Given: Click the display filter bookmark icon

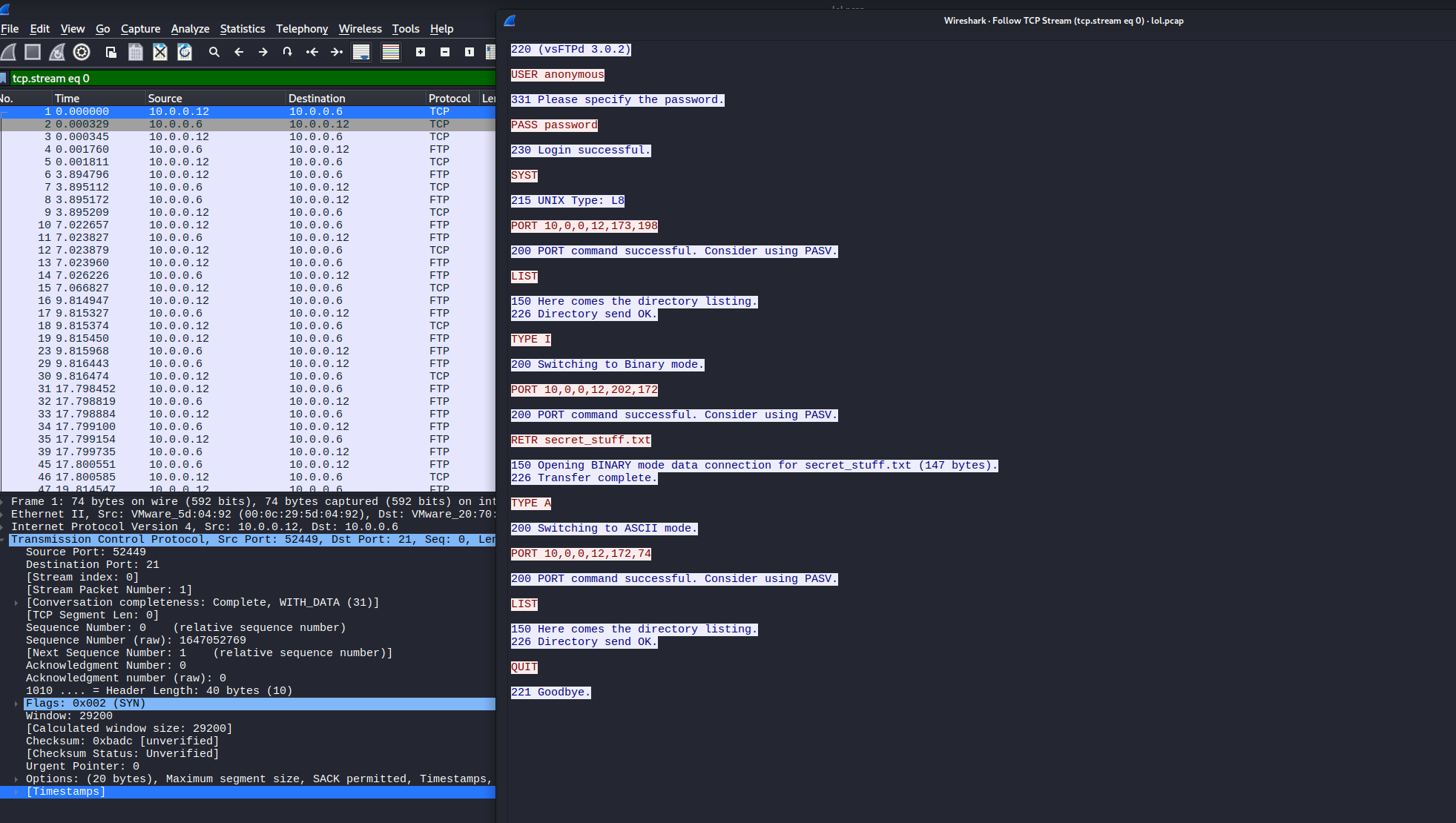Looking at the screenshot, I should point(4,79).
